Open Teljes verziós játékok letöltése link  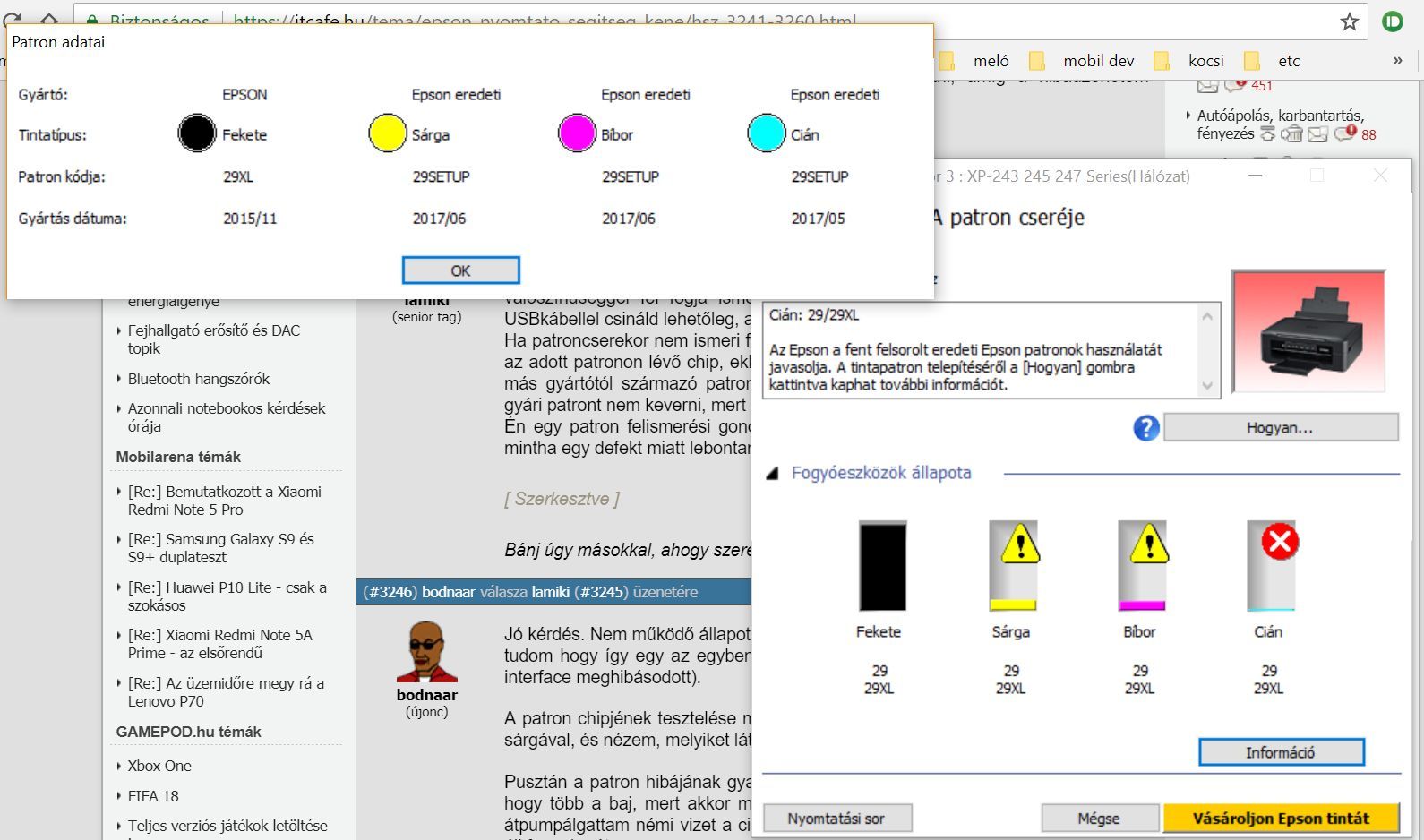227,826
